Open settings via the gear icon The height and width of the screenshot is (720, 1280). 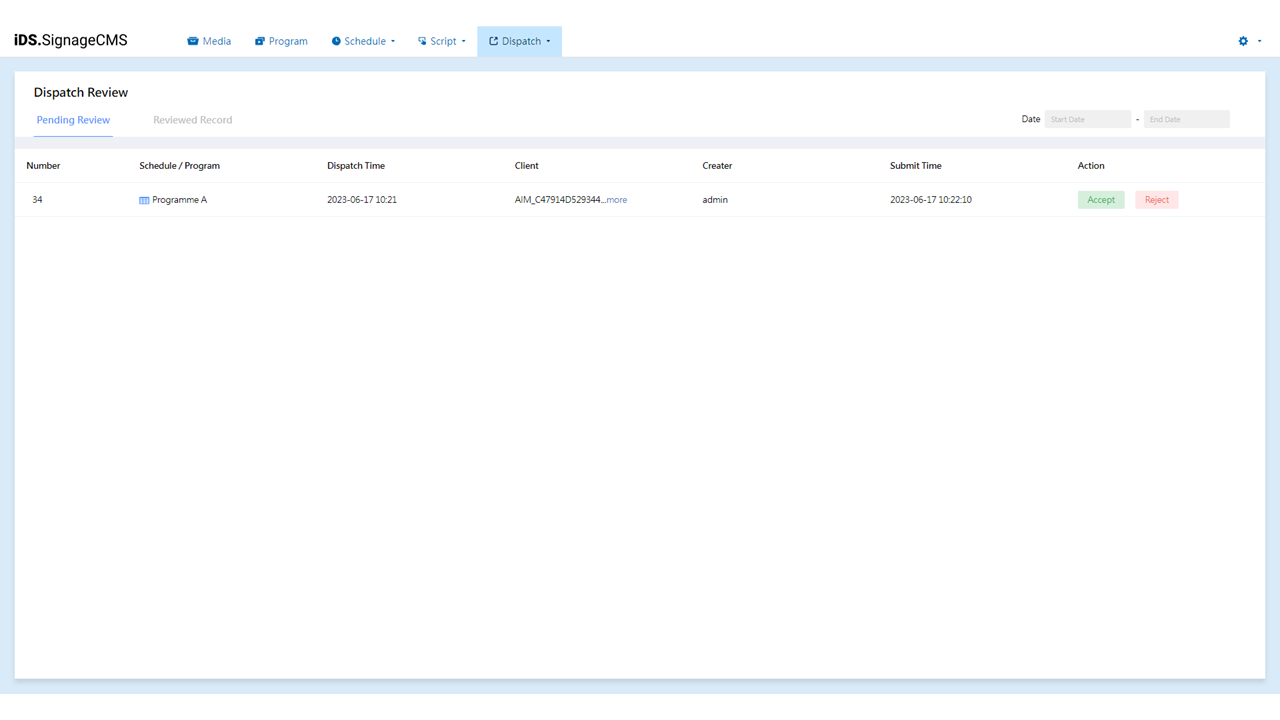[x=1243, y=41]
